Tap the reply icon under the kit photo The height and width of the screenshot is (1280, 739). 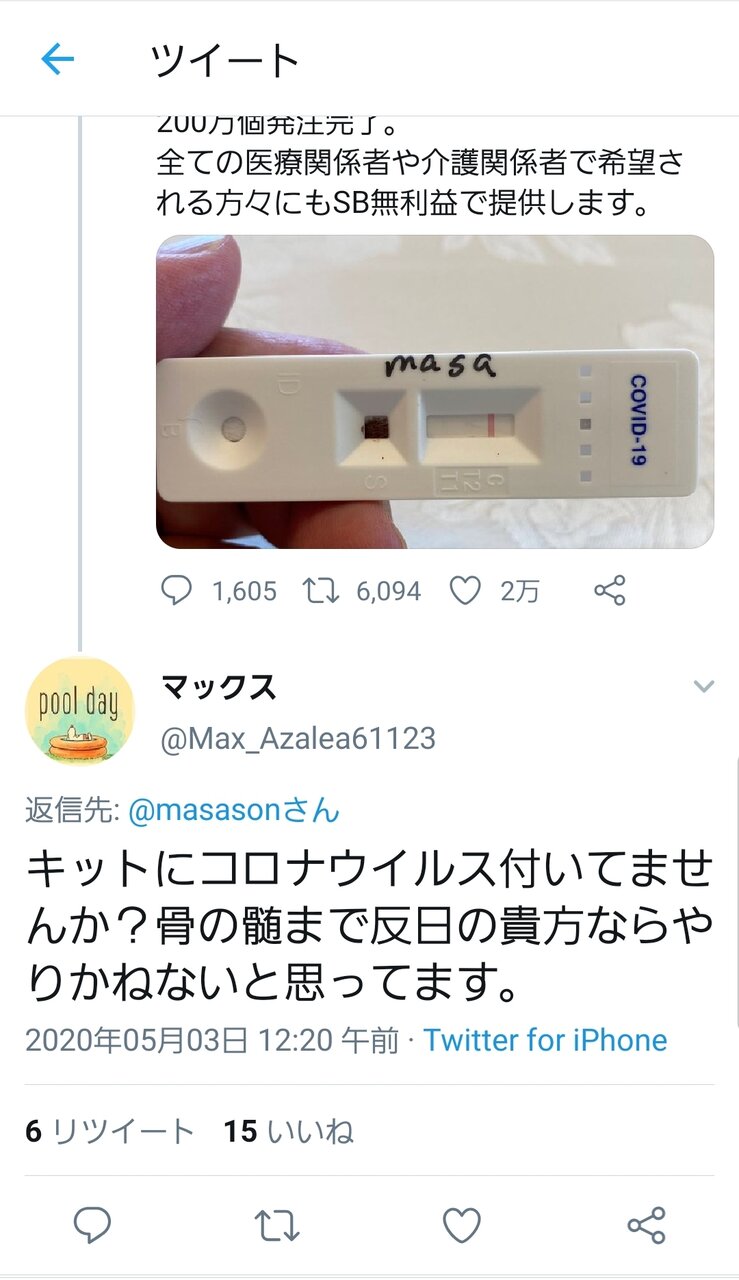[x=176, y=591]
